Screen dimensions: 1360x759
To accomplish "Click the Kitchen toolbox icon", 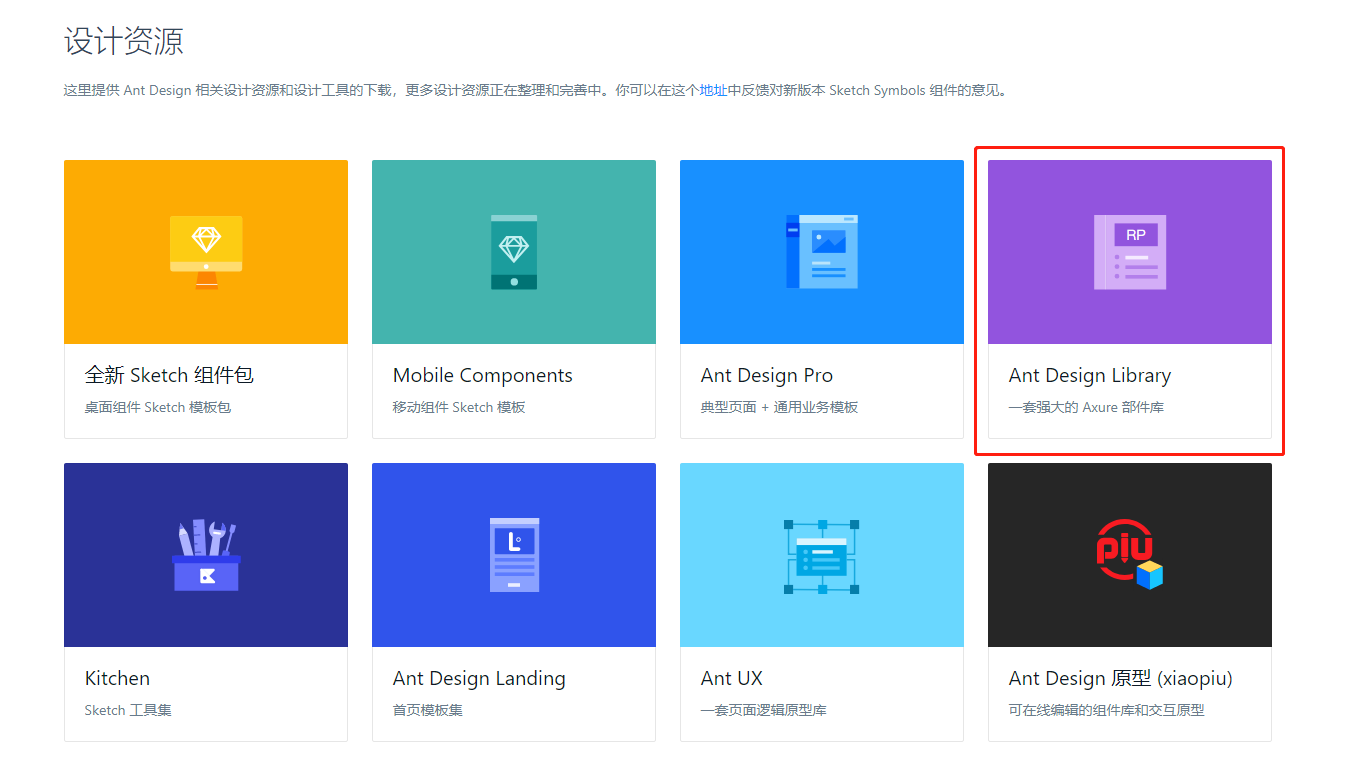I will pyautogui.click(x=206, y=555).
